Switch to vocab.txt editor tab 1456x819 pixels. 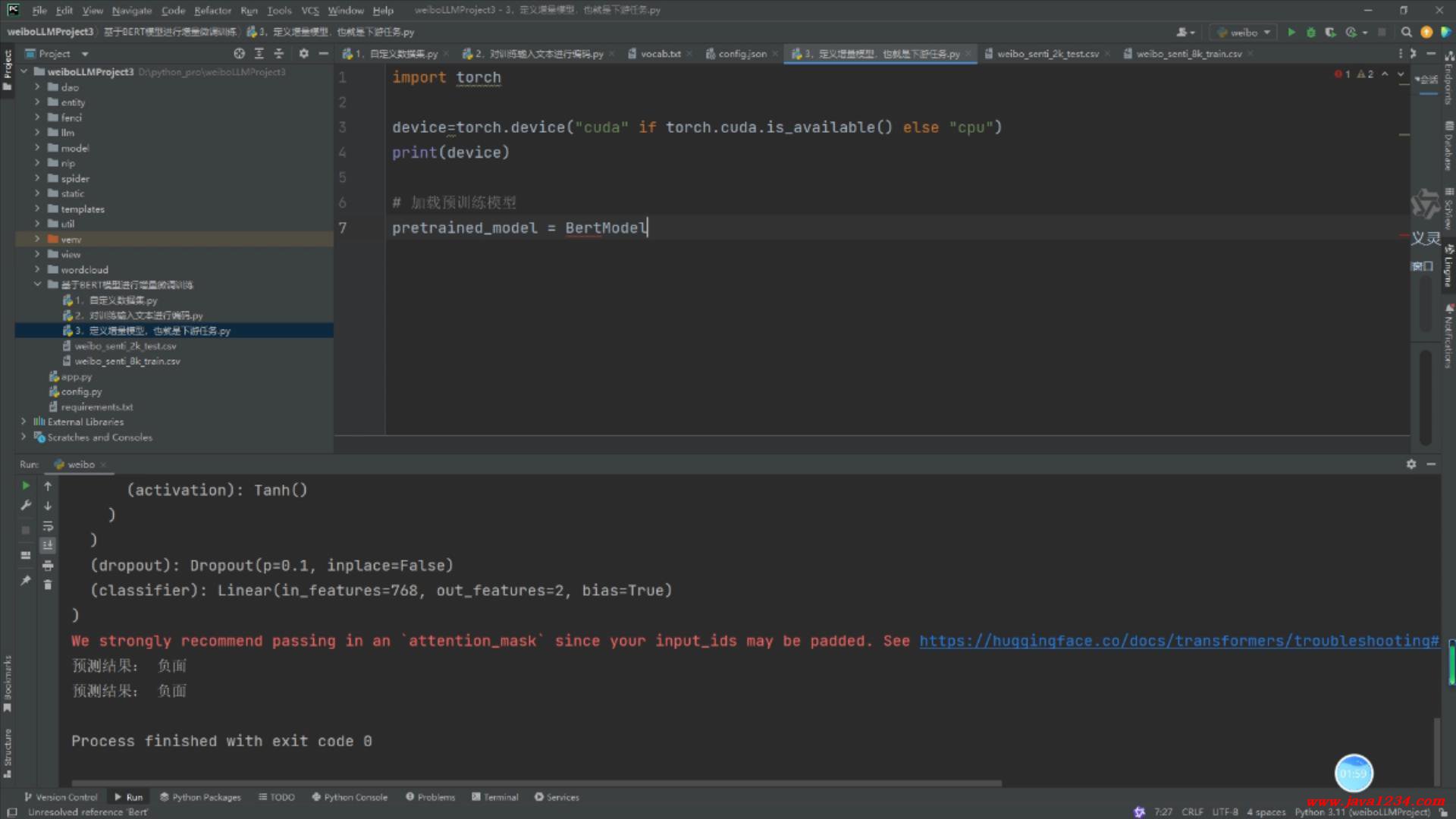660,54
